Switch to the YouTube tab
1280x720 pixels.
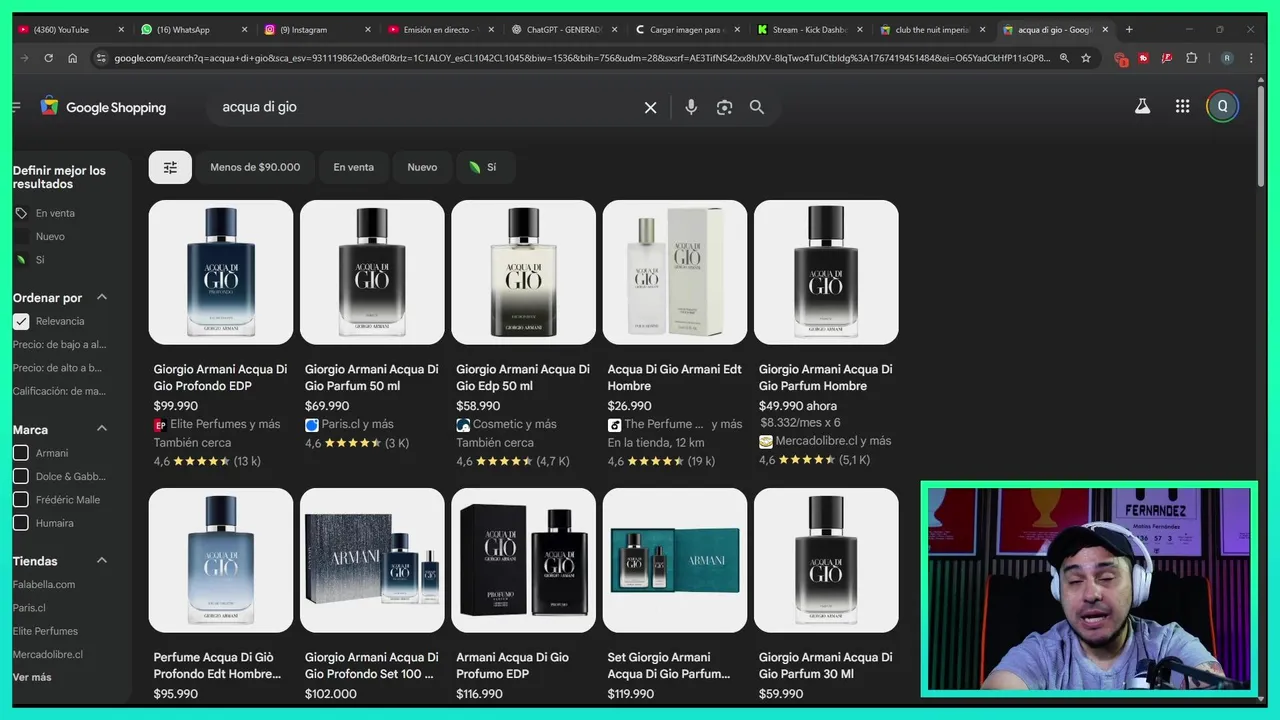click(60, 30)
